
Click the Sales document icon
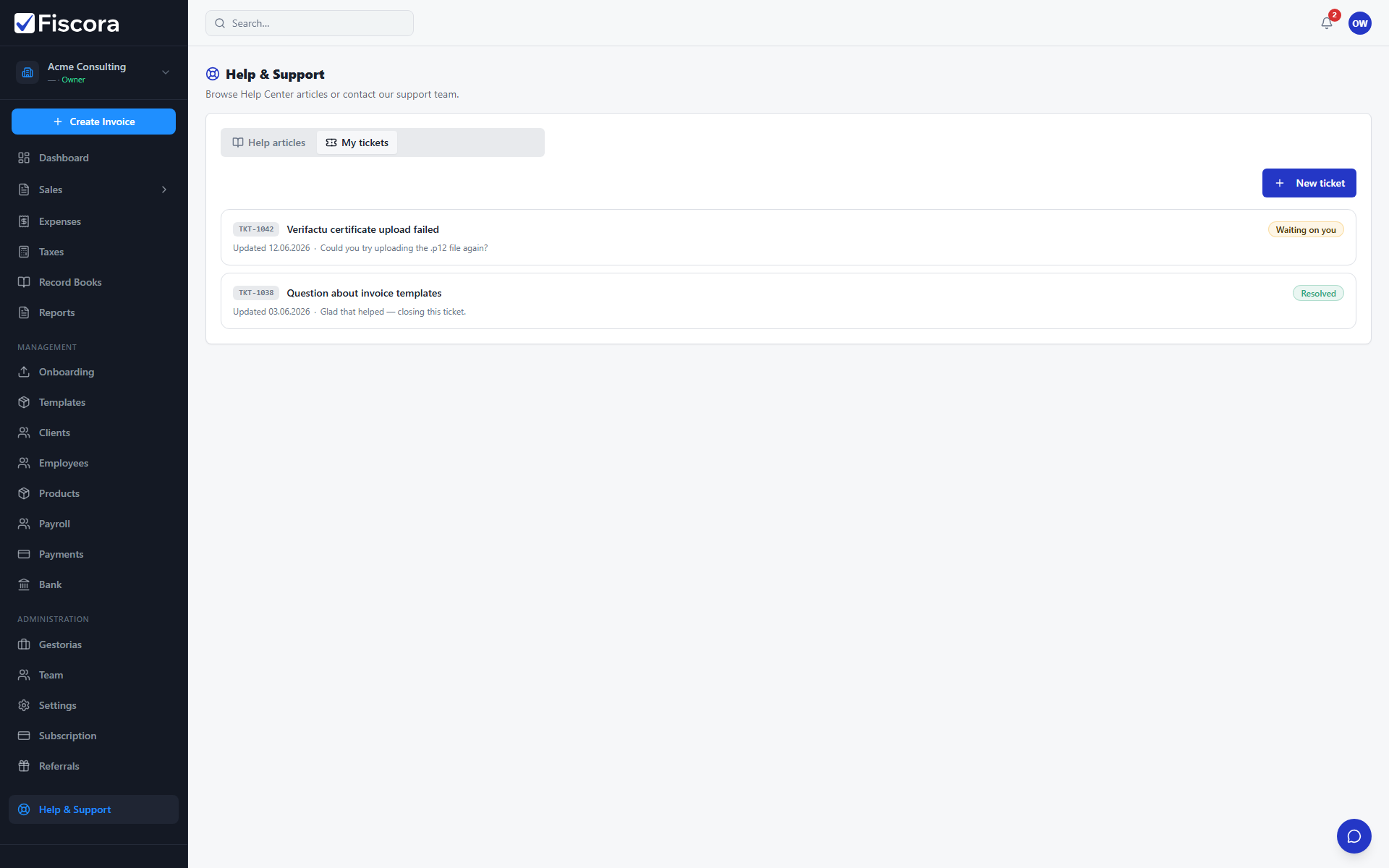tap(24, 190)
